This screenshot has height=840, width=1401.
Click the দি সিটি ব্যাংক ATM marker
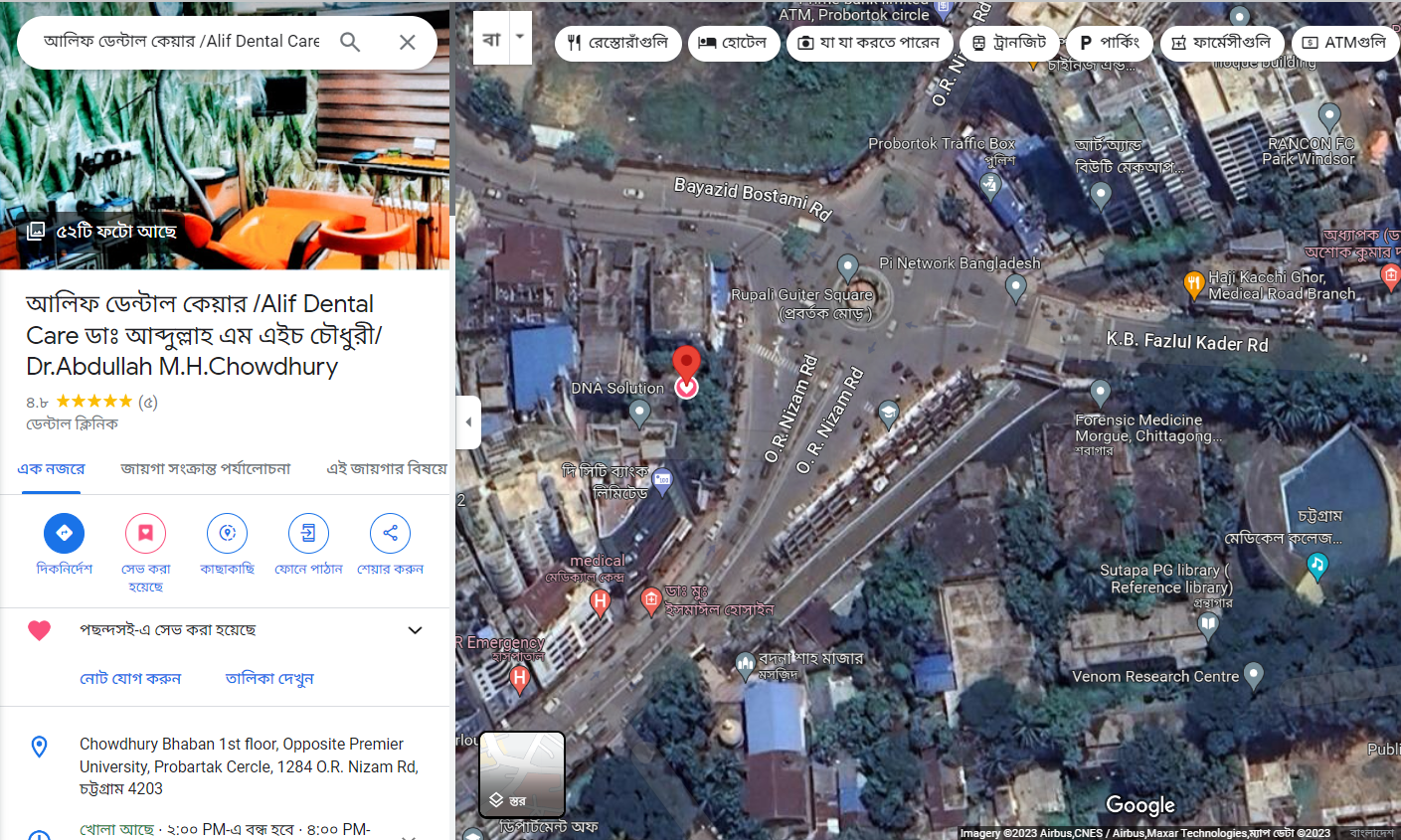[x=662, y=480]
